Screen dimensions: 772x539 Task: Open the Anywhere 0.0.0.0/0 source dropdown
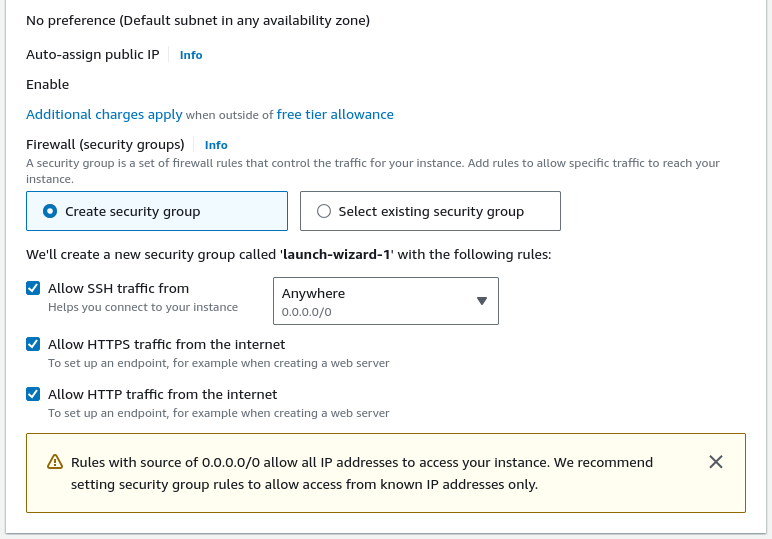(386, 301)
